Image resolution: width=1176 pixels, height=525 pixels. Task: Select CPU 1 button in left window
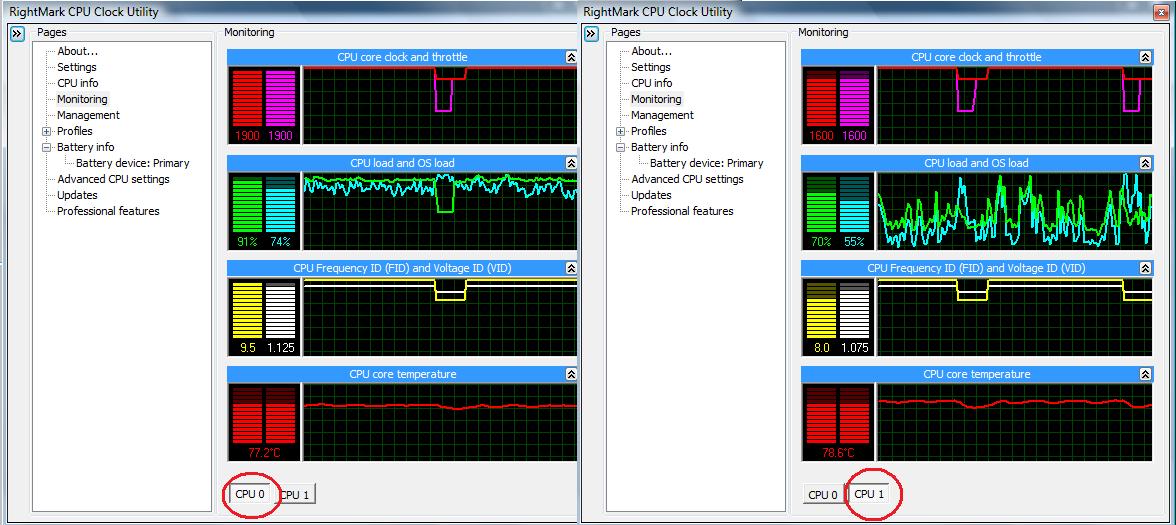pos(295,494)
